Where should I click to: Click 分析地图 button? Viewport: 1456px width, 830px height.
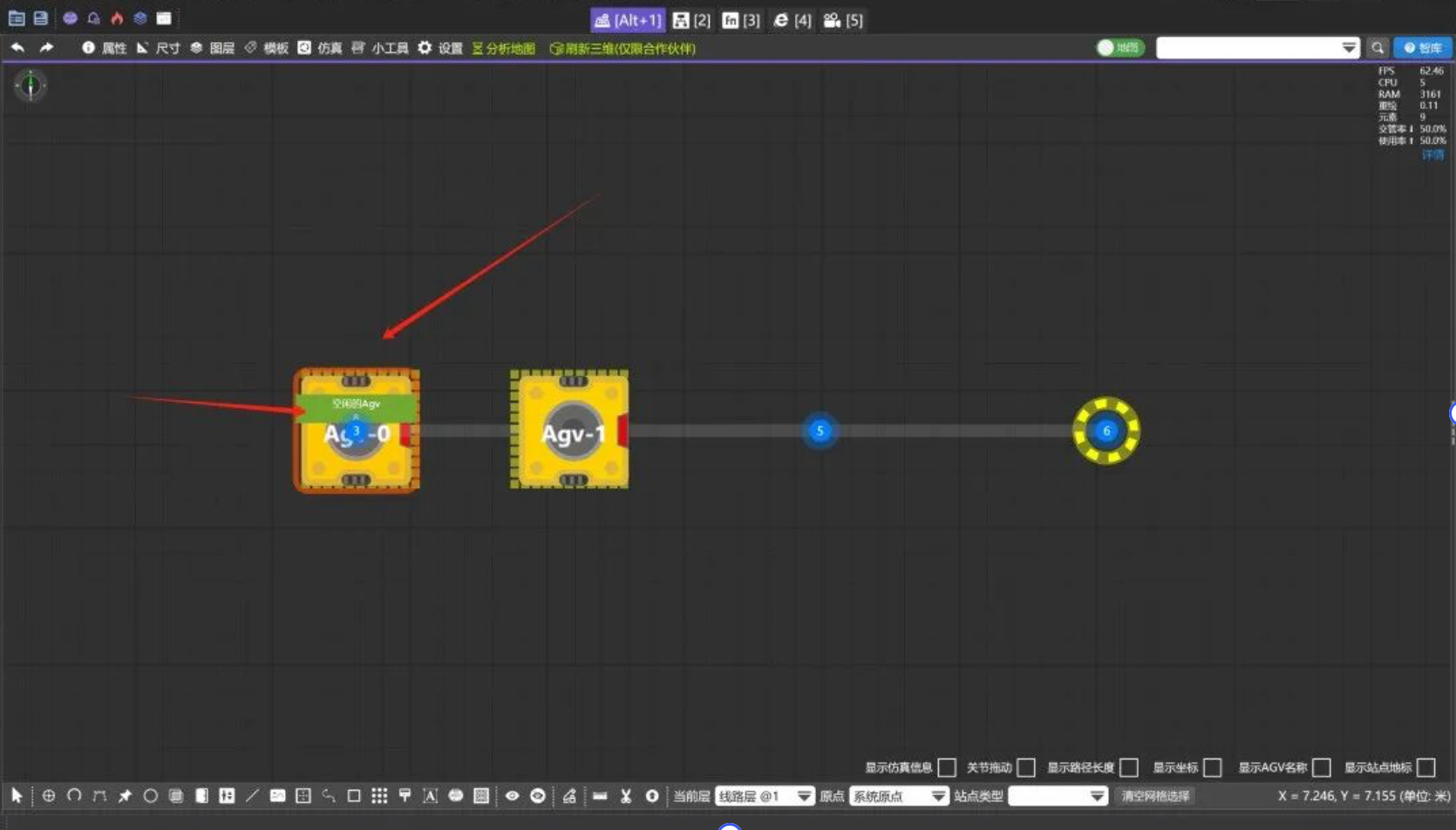click(504, 48)
